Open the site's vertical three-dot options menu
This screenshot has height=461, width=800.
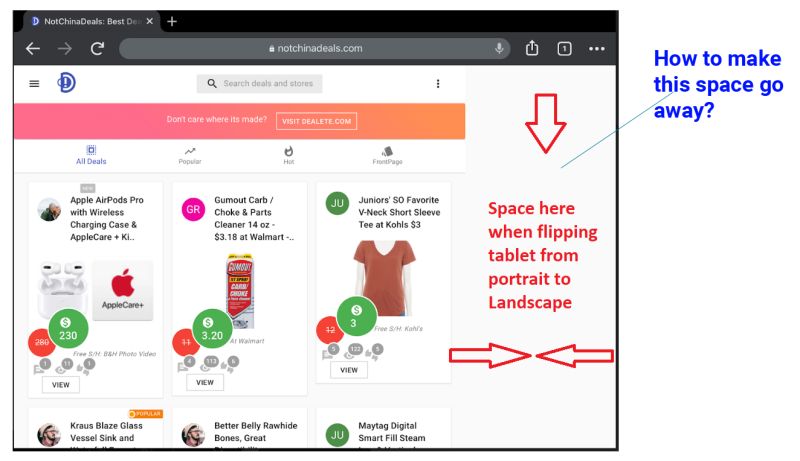tap(438, 84)
